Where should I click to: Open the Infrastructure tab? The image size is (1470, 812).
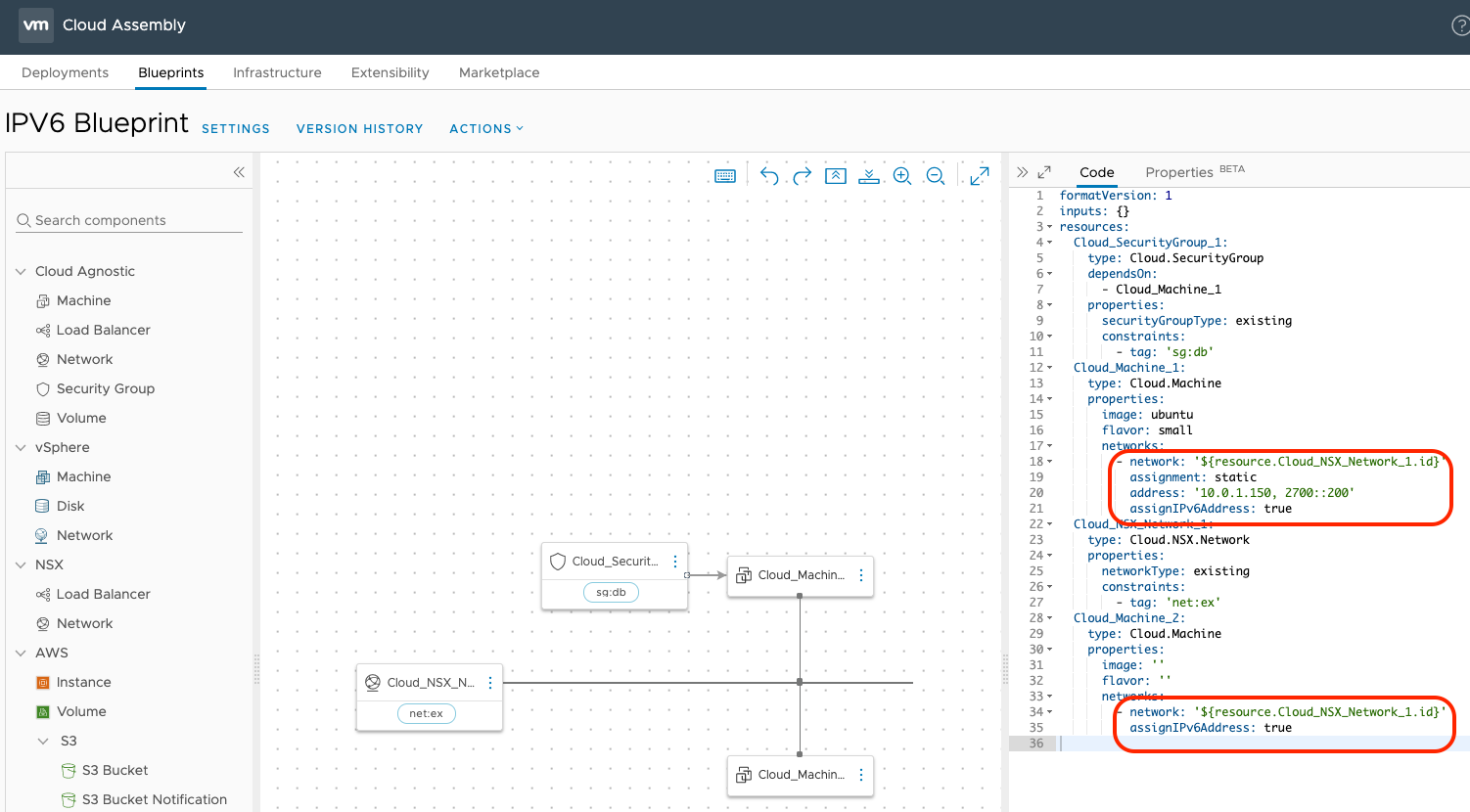click(x=277, y=72)
